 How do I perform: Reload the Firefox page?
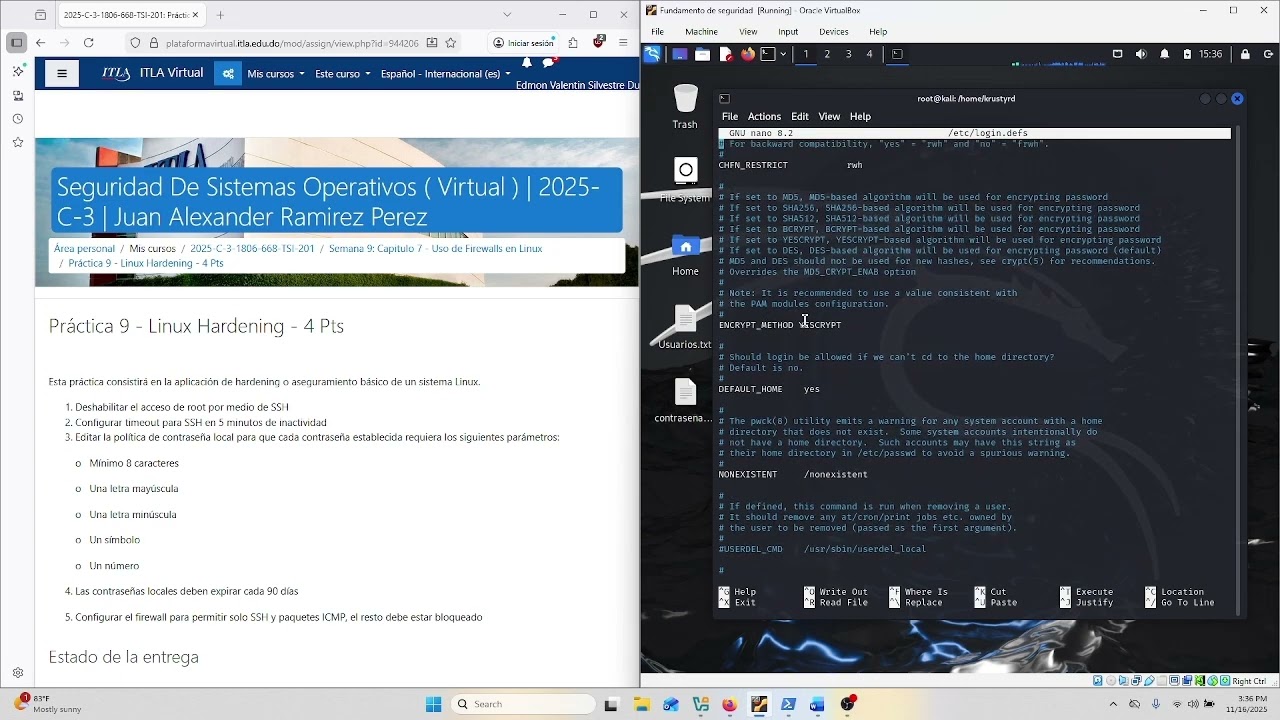[89, 43]
